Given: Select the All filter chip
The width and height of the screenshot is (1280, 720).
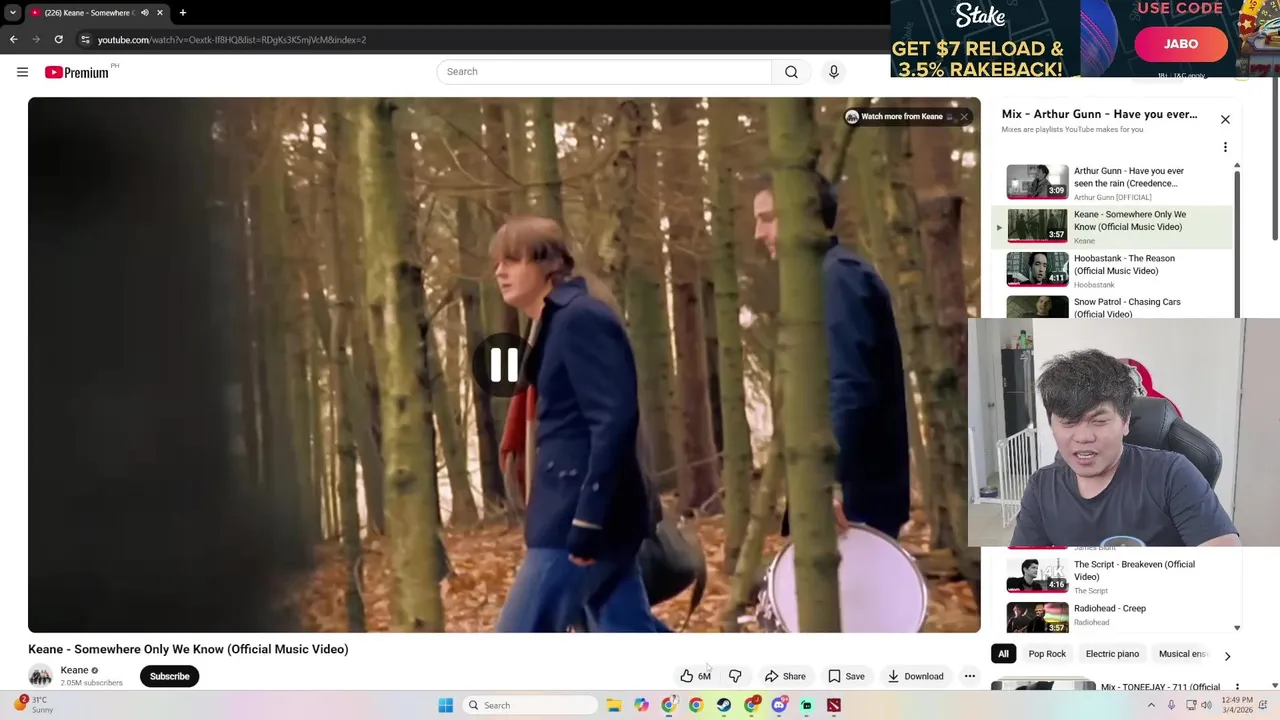Looking at the screenshot, I should tap(1003, 654).
